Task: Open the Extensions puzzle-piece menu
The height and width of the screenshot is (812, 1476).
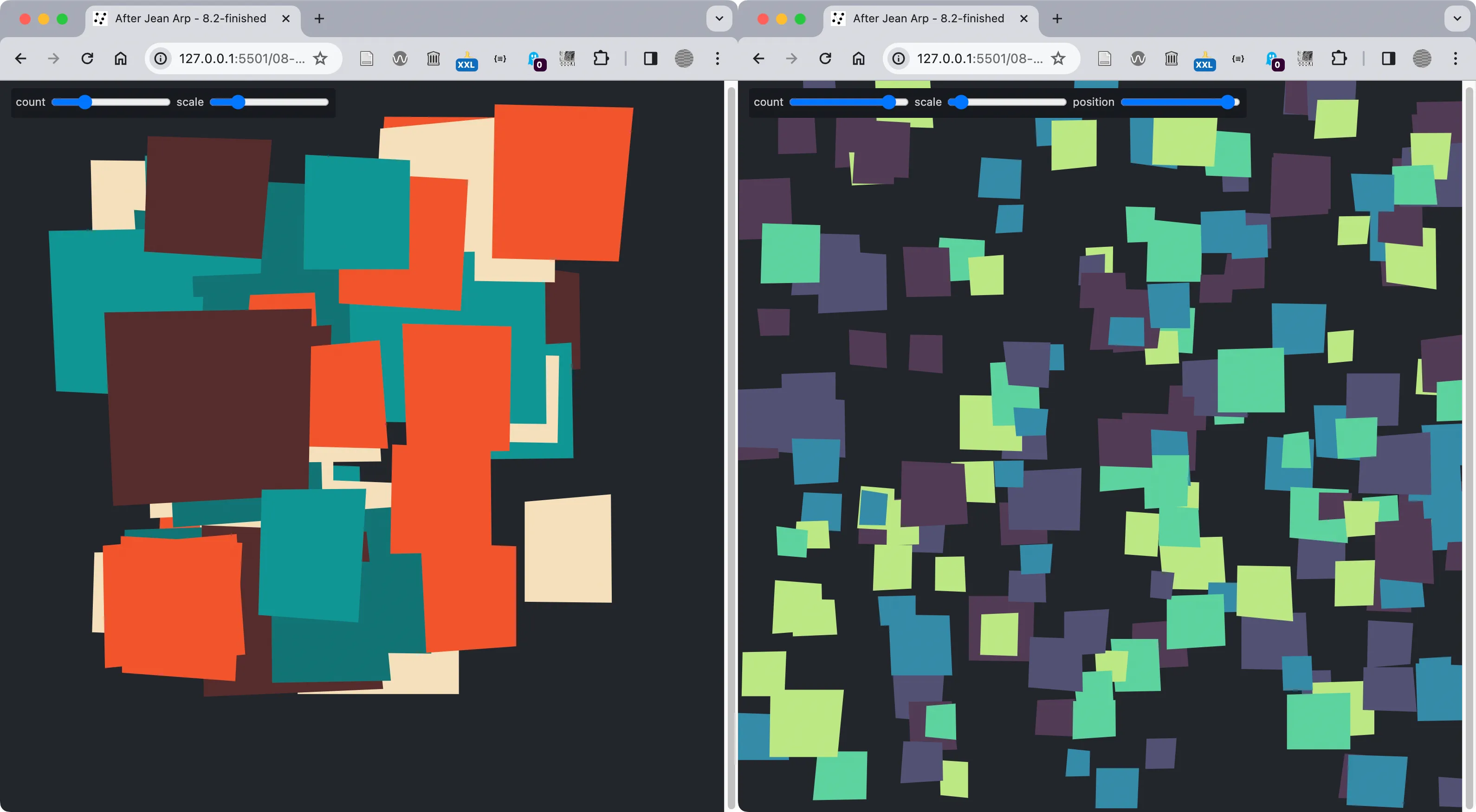Action: click(601, 58)
